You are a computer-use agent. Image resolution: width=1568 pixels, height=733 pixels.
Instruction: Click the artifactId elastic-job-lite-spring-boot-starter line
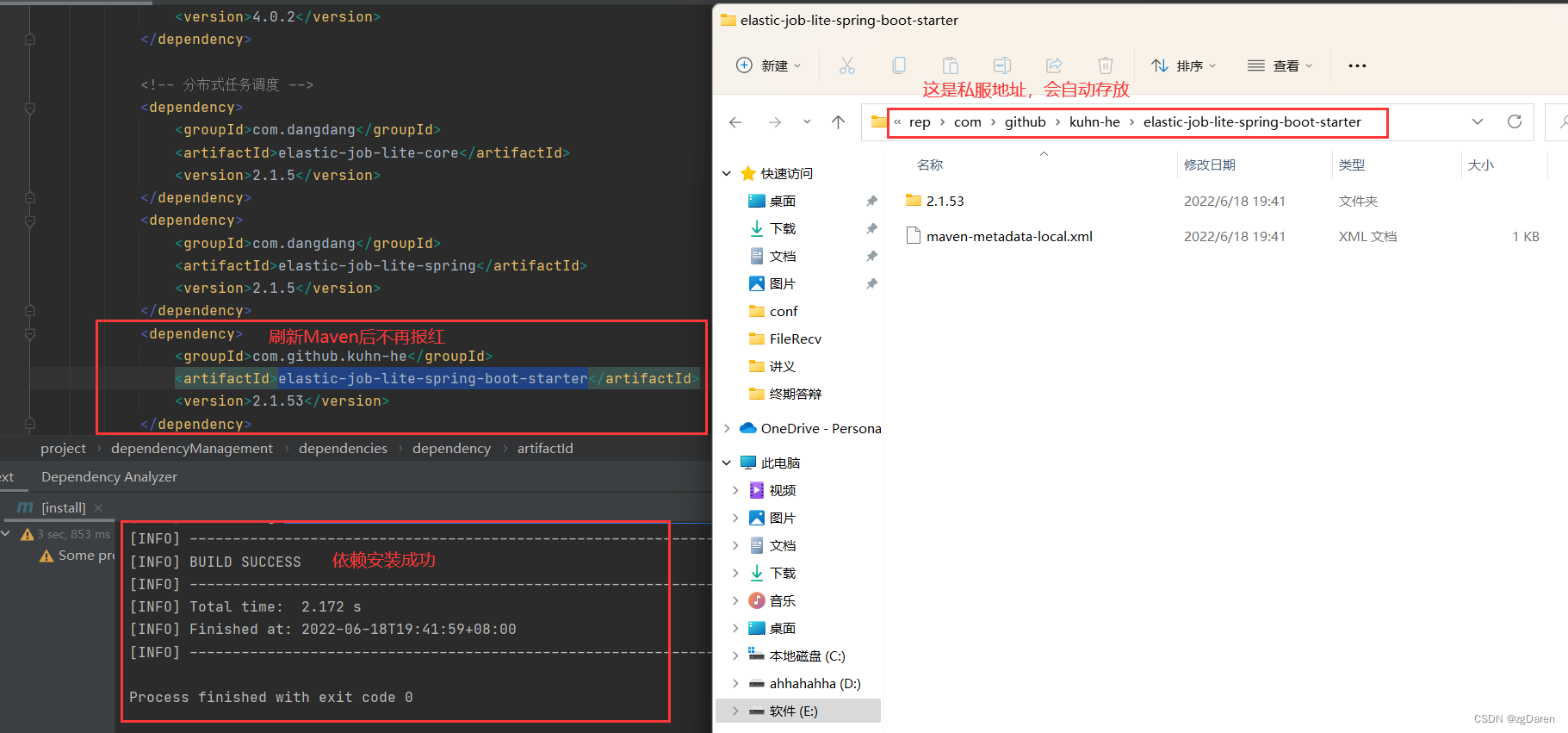pyautogui.click(x=437, y=378)
